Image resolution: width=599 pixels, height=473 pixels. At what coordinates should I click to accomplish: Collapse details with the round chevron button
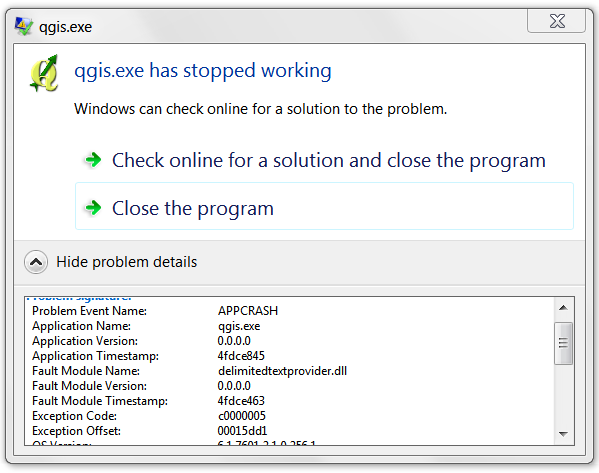pos(36,262)
